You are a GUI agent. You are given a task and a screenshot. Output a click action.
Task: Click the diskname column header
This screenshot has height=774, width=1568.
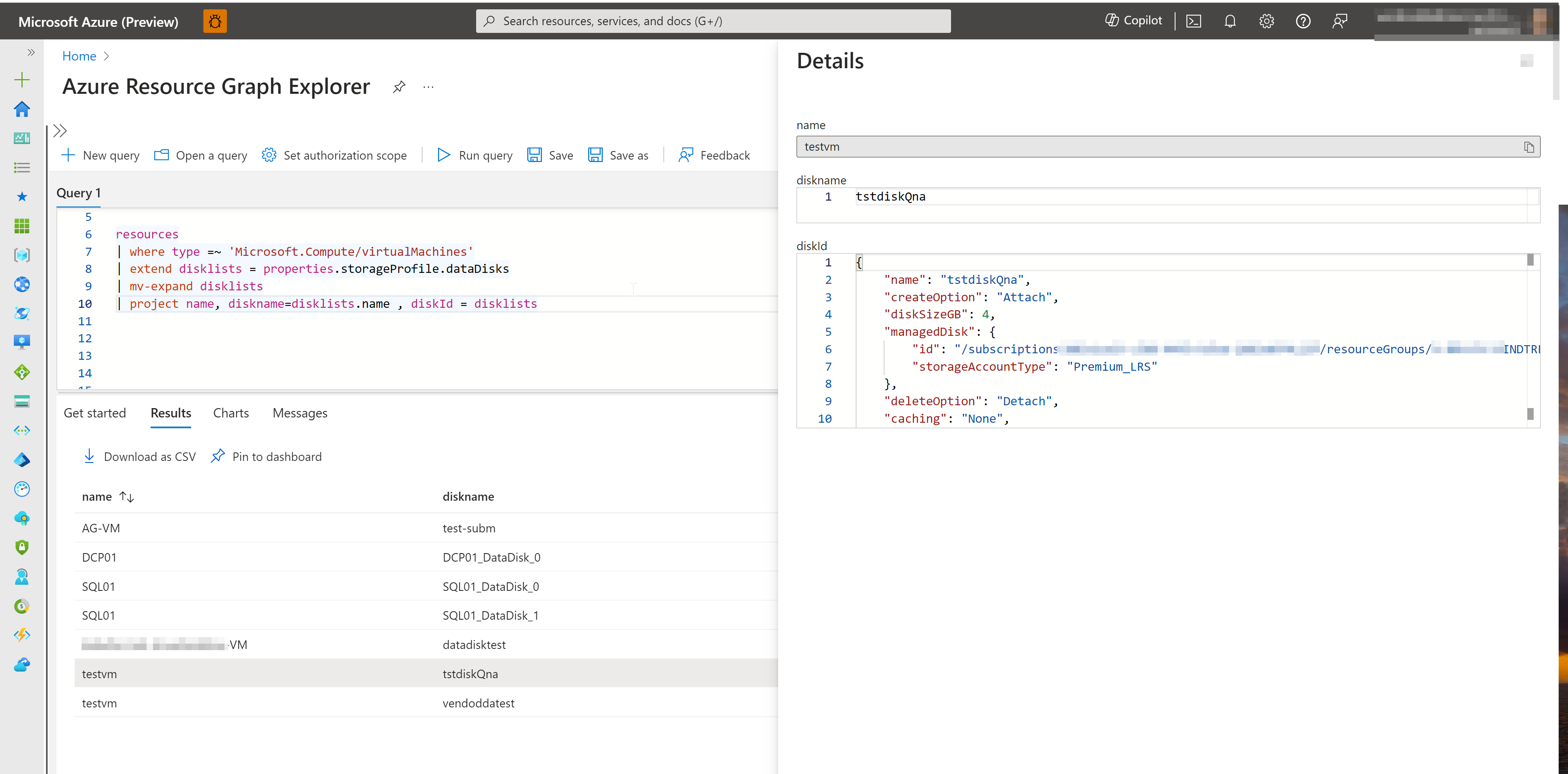pyautogui.click(x=468, y=497)
